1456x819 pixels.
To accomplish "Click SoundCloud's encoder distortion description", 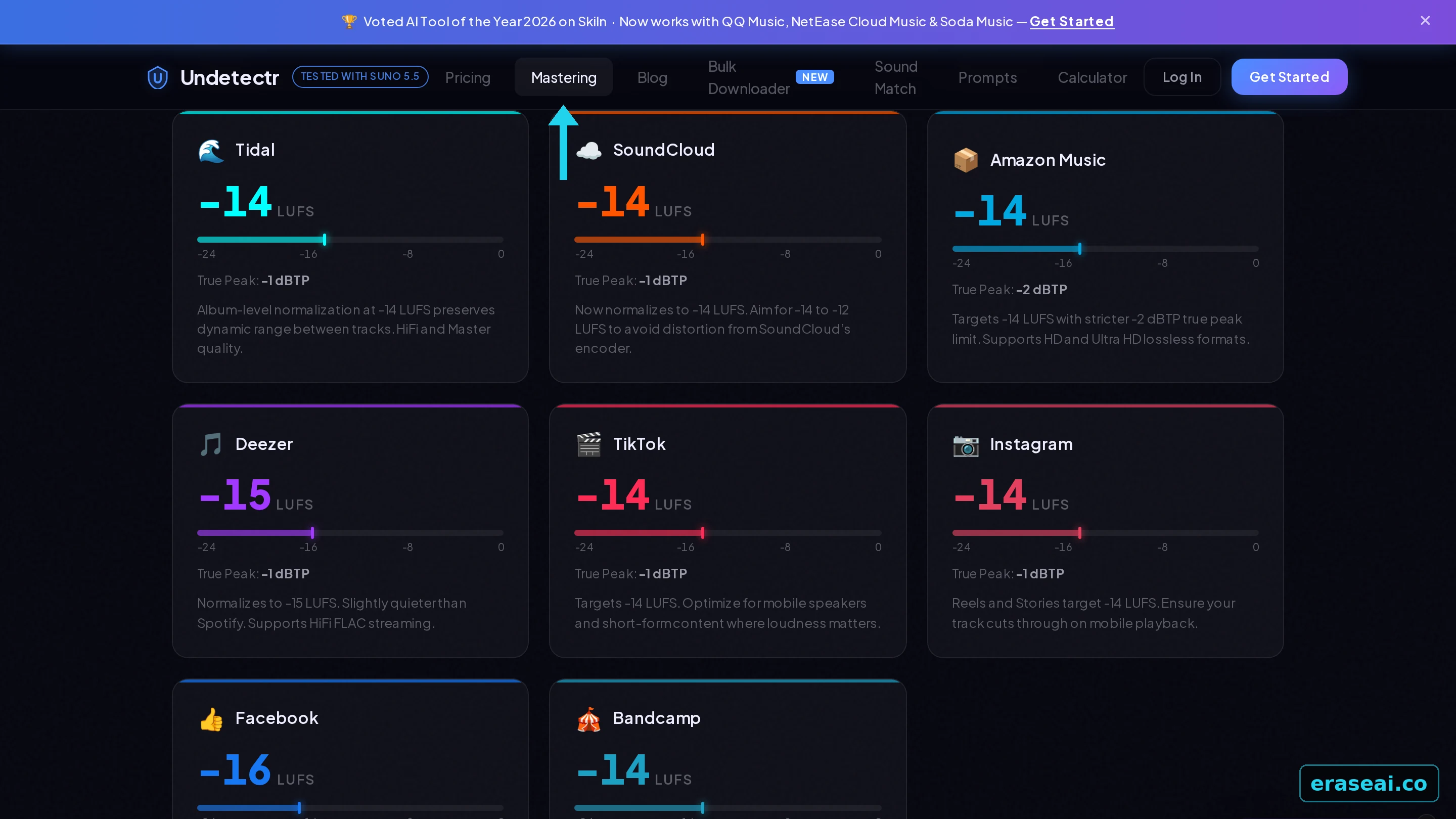I will click(x=712, y=330).
